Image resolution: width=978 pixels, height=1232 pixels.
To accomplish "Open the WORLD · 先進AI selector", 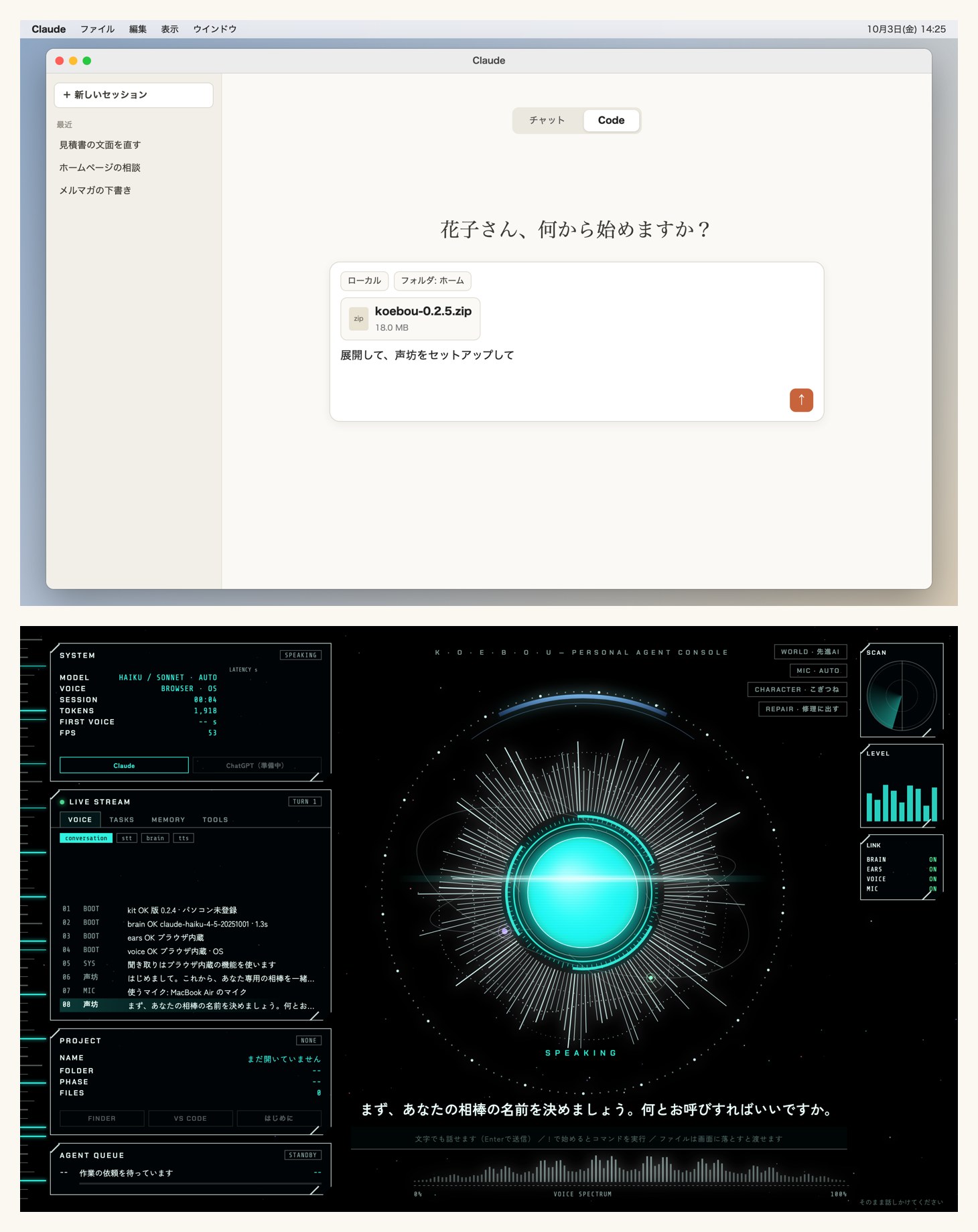I will (x=811, y=651).
